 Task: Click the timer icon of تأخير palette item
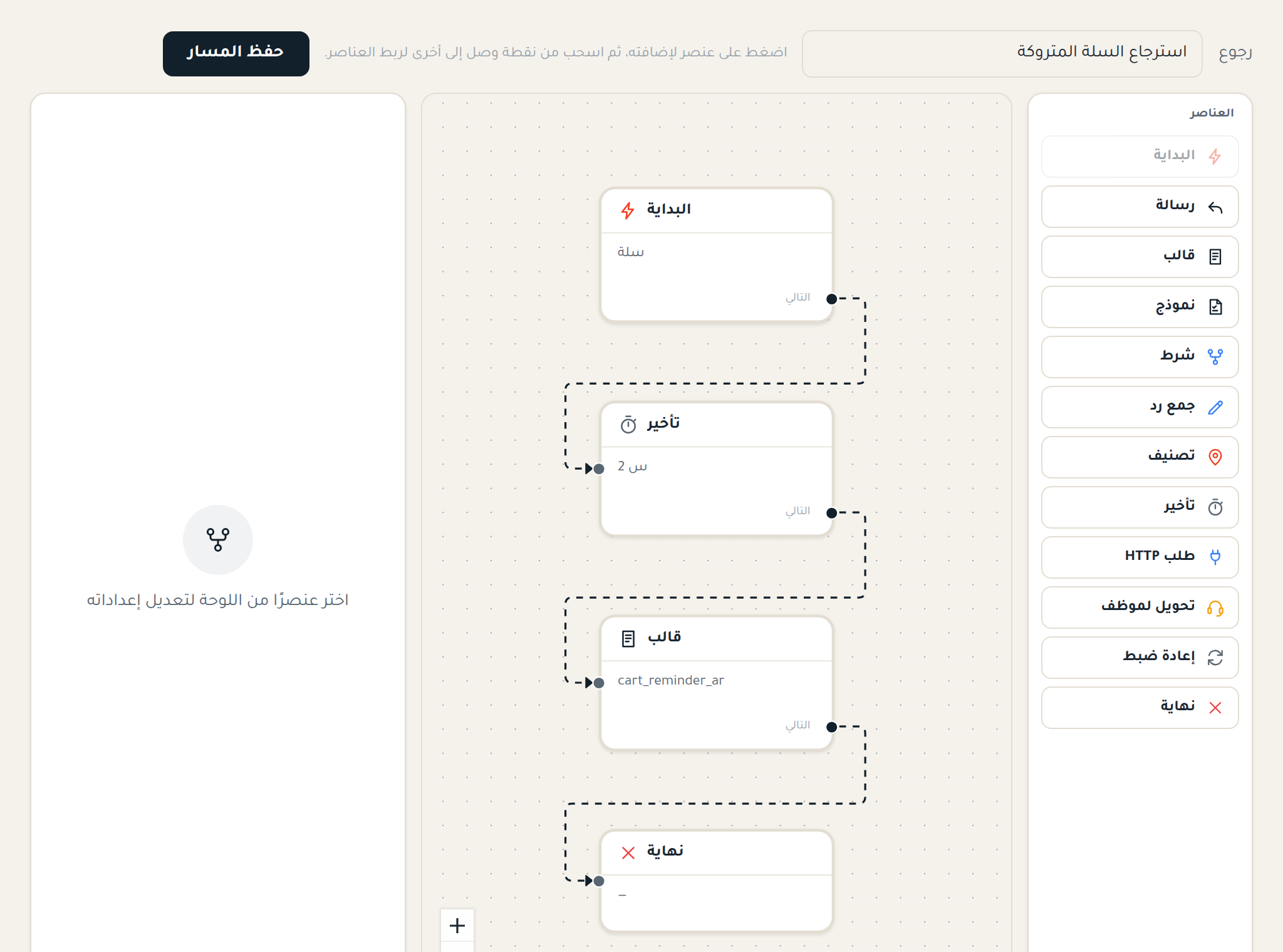coord(1215,507)
